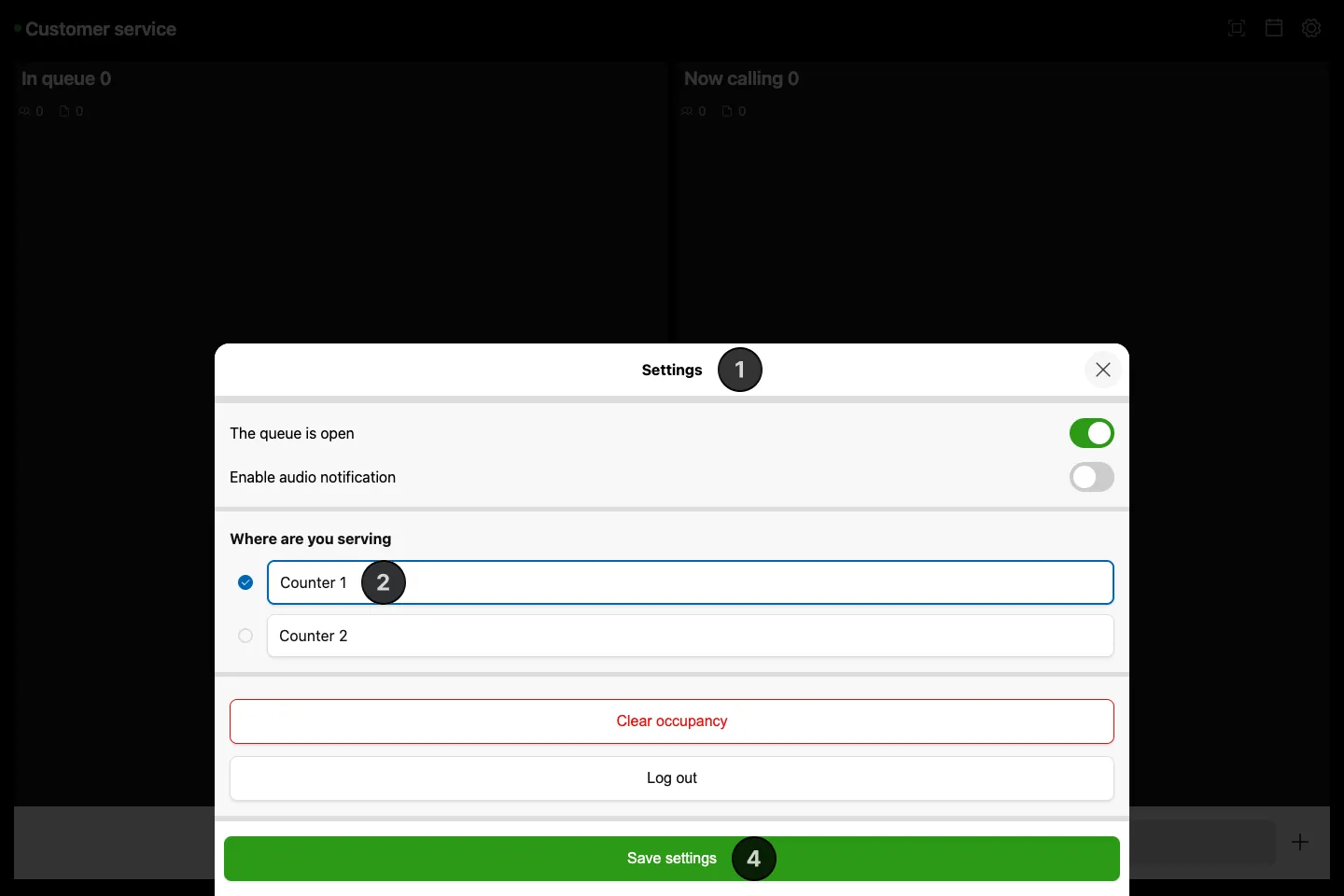Click the people count icon under Now calling
Screen dimensions: 1344x896
coord(687,111)
